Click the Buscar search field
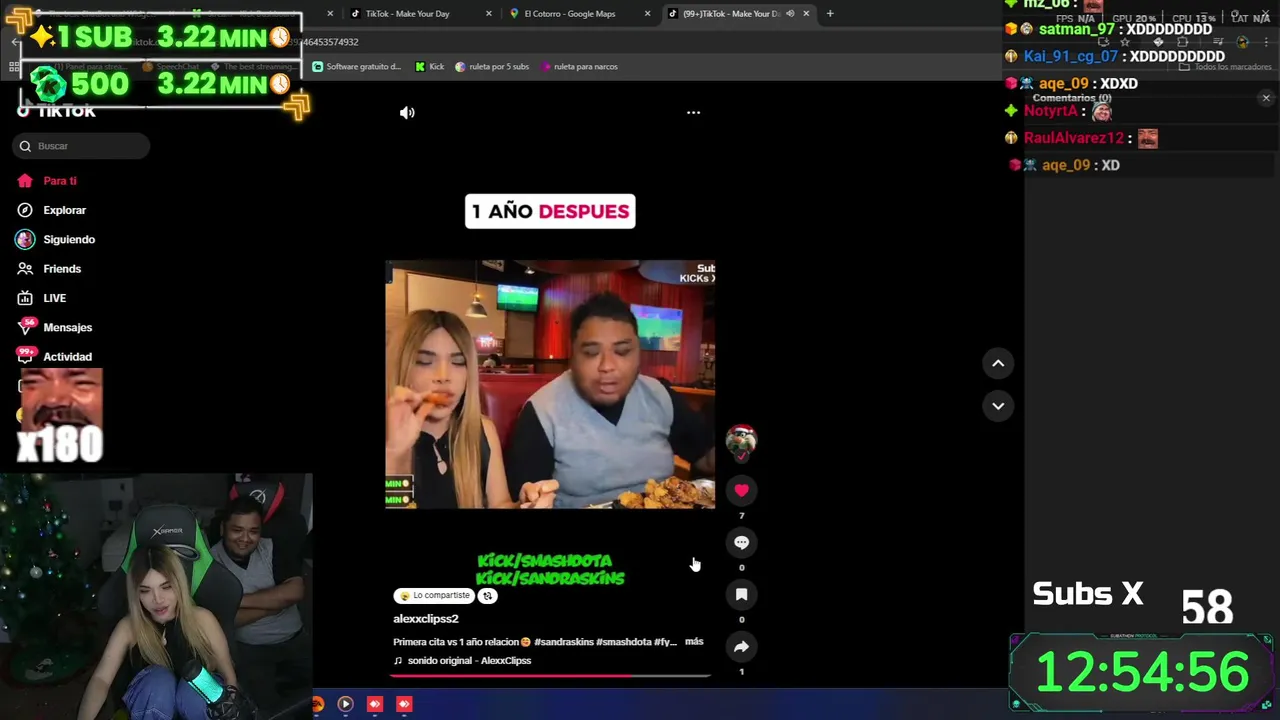This screenshot has height=720, width=1280. tap(82, 146)
